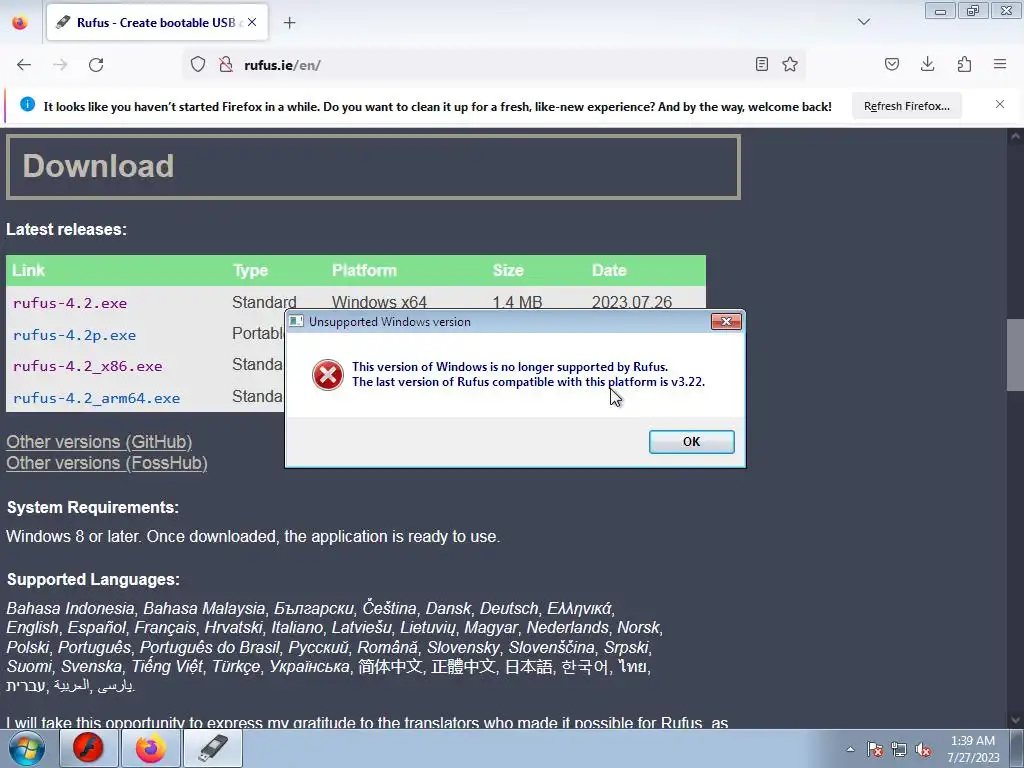Open the Action Center flag icon
This screenshot has height=768, width=1024.
click(875, 749)
